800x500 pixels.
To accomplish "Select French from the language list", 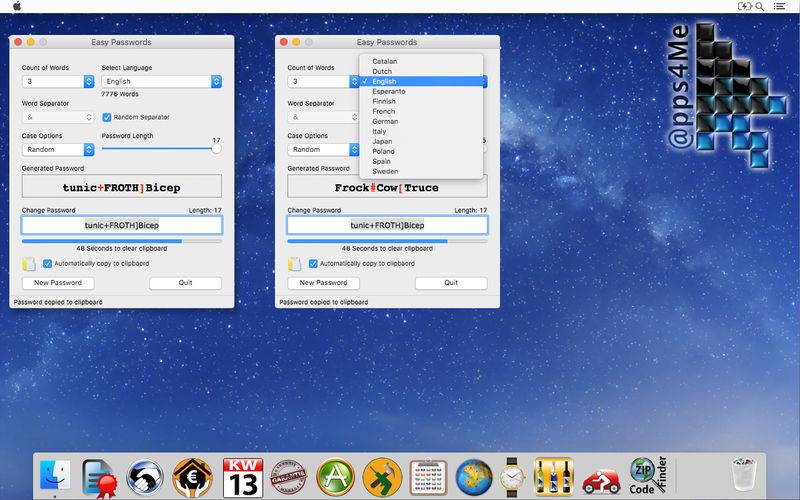I will tap(421, 111).
